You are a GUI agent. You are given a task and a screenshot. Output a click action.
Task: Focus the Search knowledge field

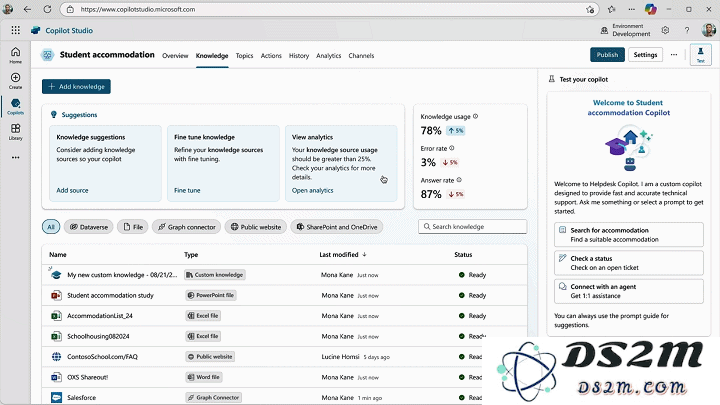click(472, 226)
